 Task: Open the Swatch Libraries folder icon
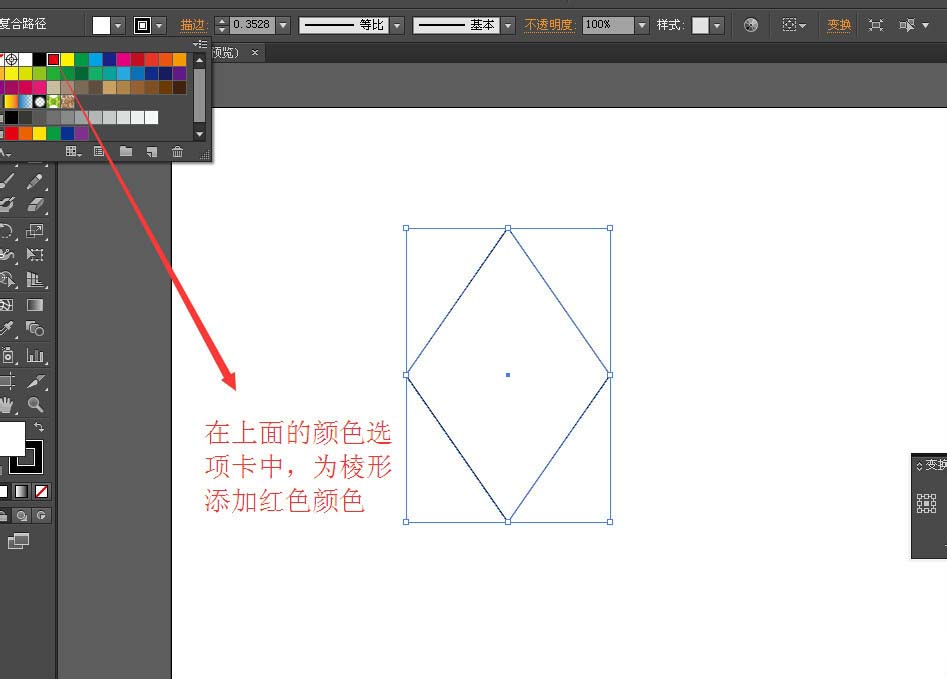(126, 152)
